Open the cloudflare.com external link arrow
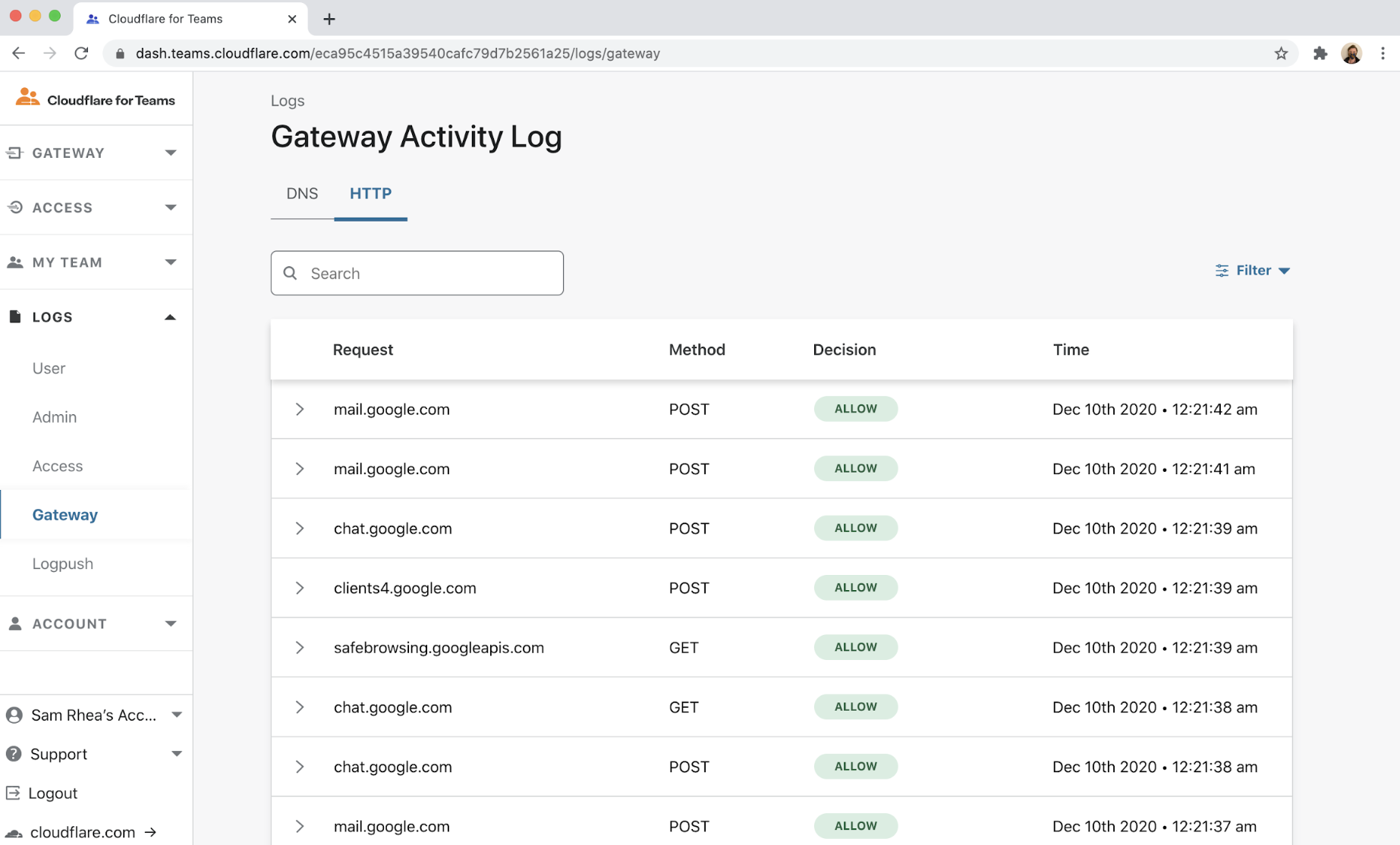 [x=150, y=832]
